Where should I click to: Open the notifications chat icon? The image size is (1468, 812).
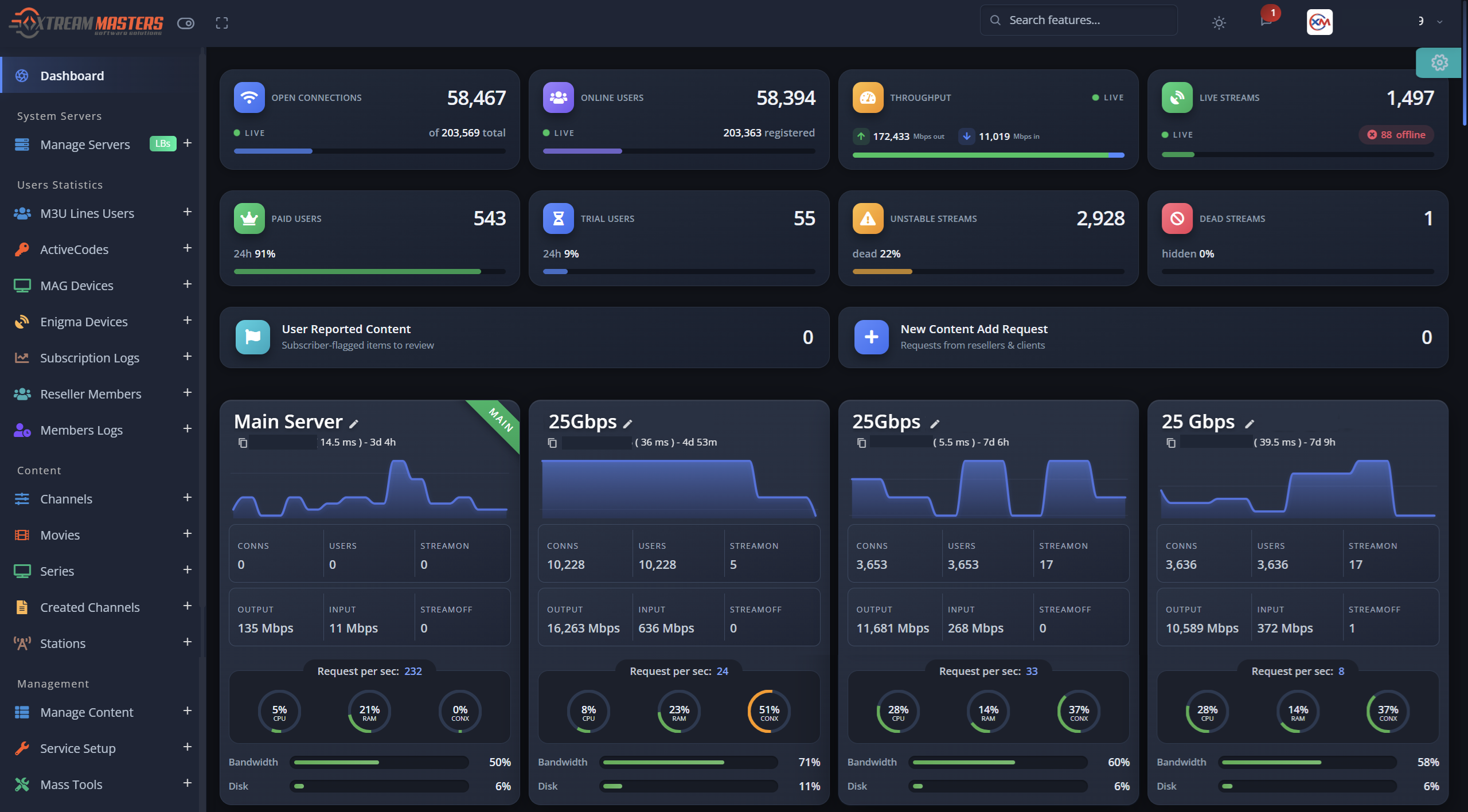point(1266,22)
